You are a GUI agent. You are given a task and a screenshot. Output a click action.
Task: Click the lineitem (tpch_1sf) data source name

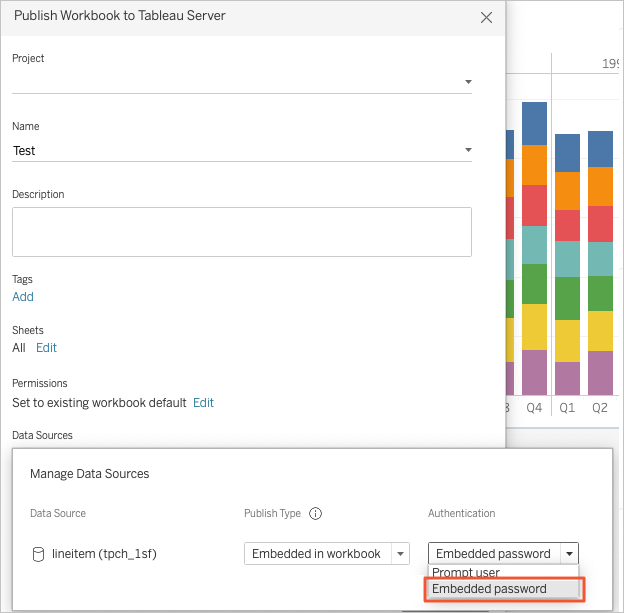pyautogui.click(x=104, y=553)
